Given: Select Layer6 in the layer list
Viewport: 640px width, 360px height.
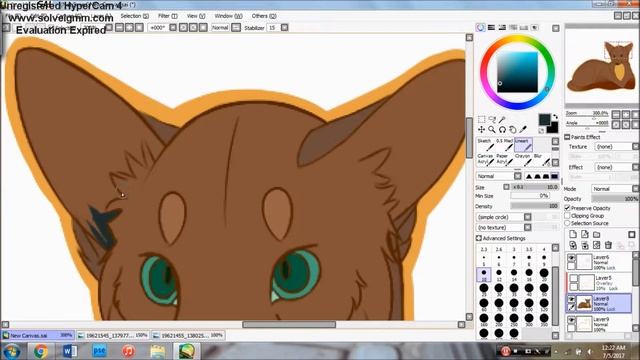Looking at the screenshot, I should point(600,262).
